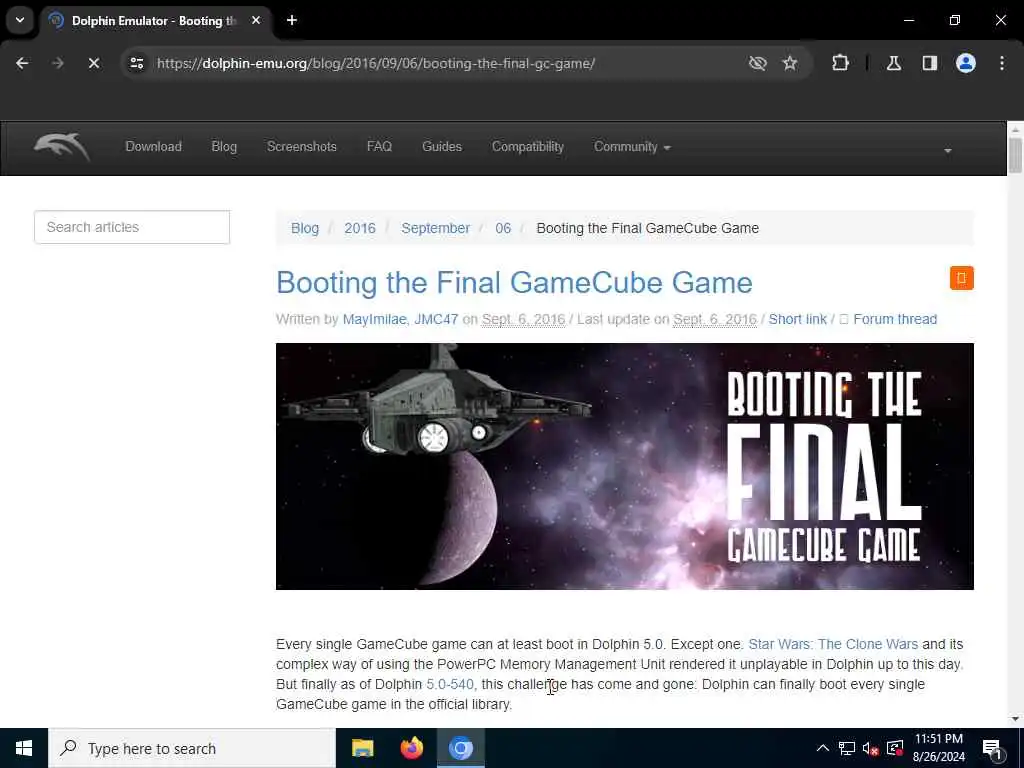Go to Screenshots page
This screenshot has width=1024, height=768.
tap(302, 147)
